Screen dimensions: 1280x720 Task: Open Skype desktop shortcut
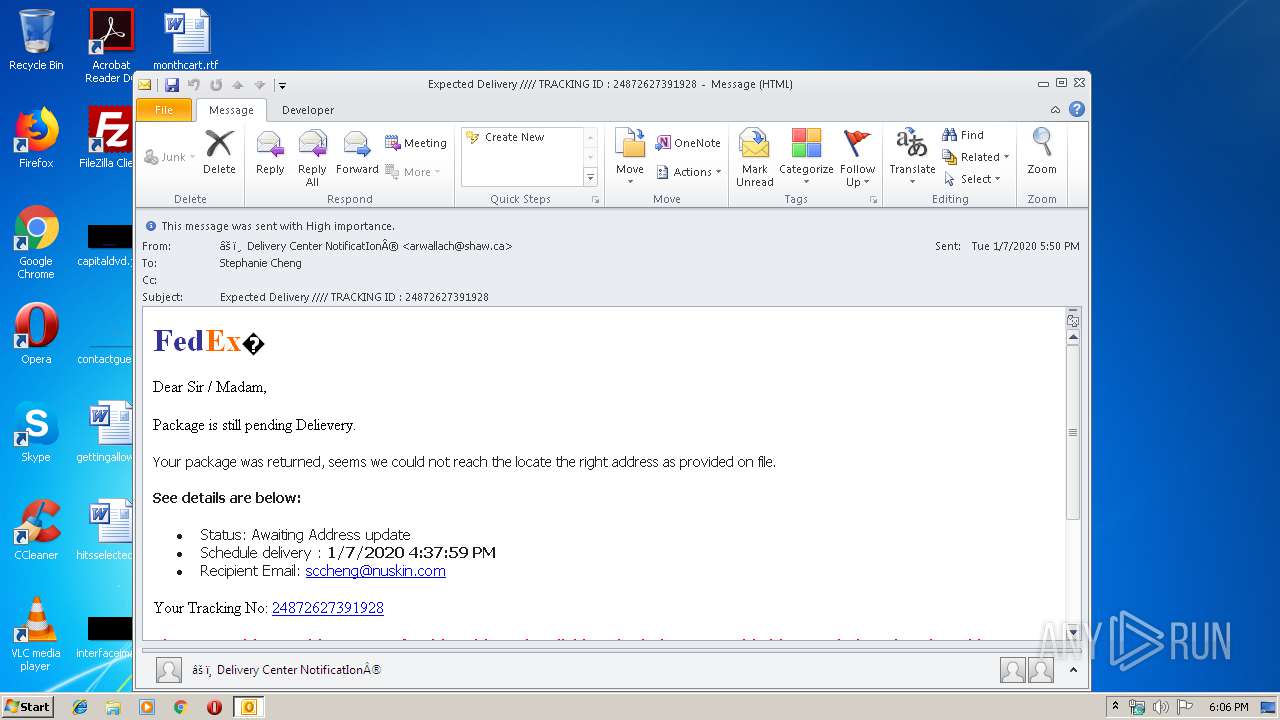coord(36,432)
